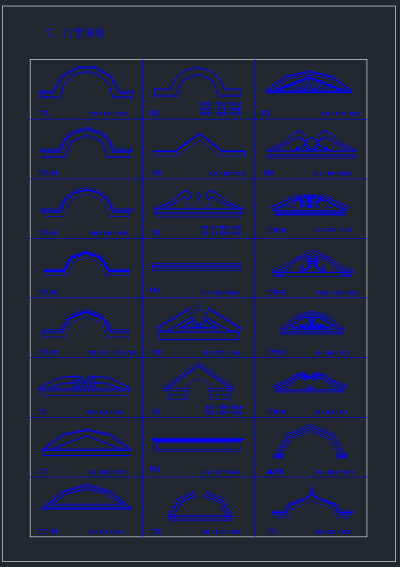
Task: Click the sheet title "7、门窗顶套"
Action: [76, 33]
